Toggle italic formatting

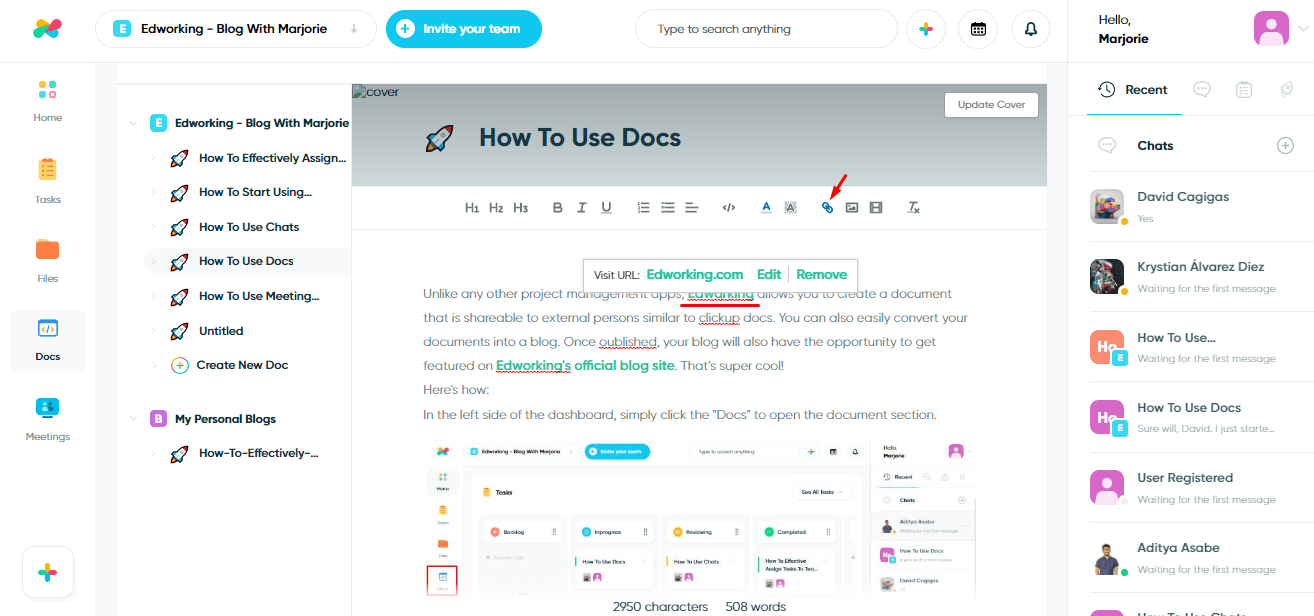tap(582, 208)
